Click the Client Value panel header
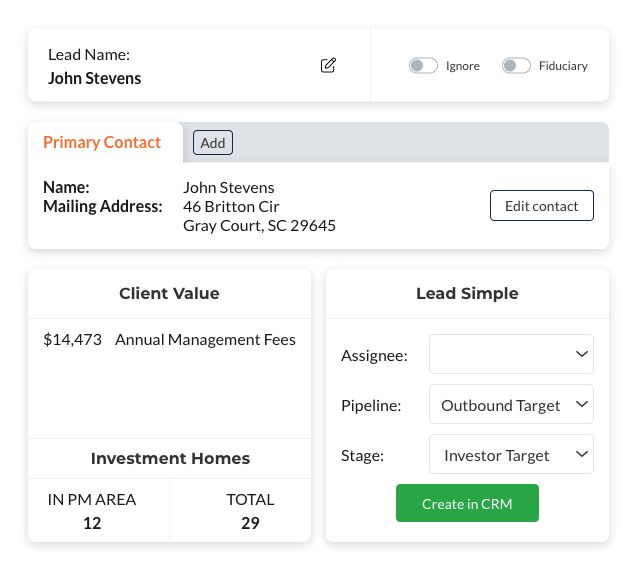Image resolution: width=637 pixels, height=570 pixels. point(169,293)
